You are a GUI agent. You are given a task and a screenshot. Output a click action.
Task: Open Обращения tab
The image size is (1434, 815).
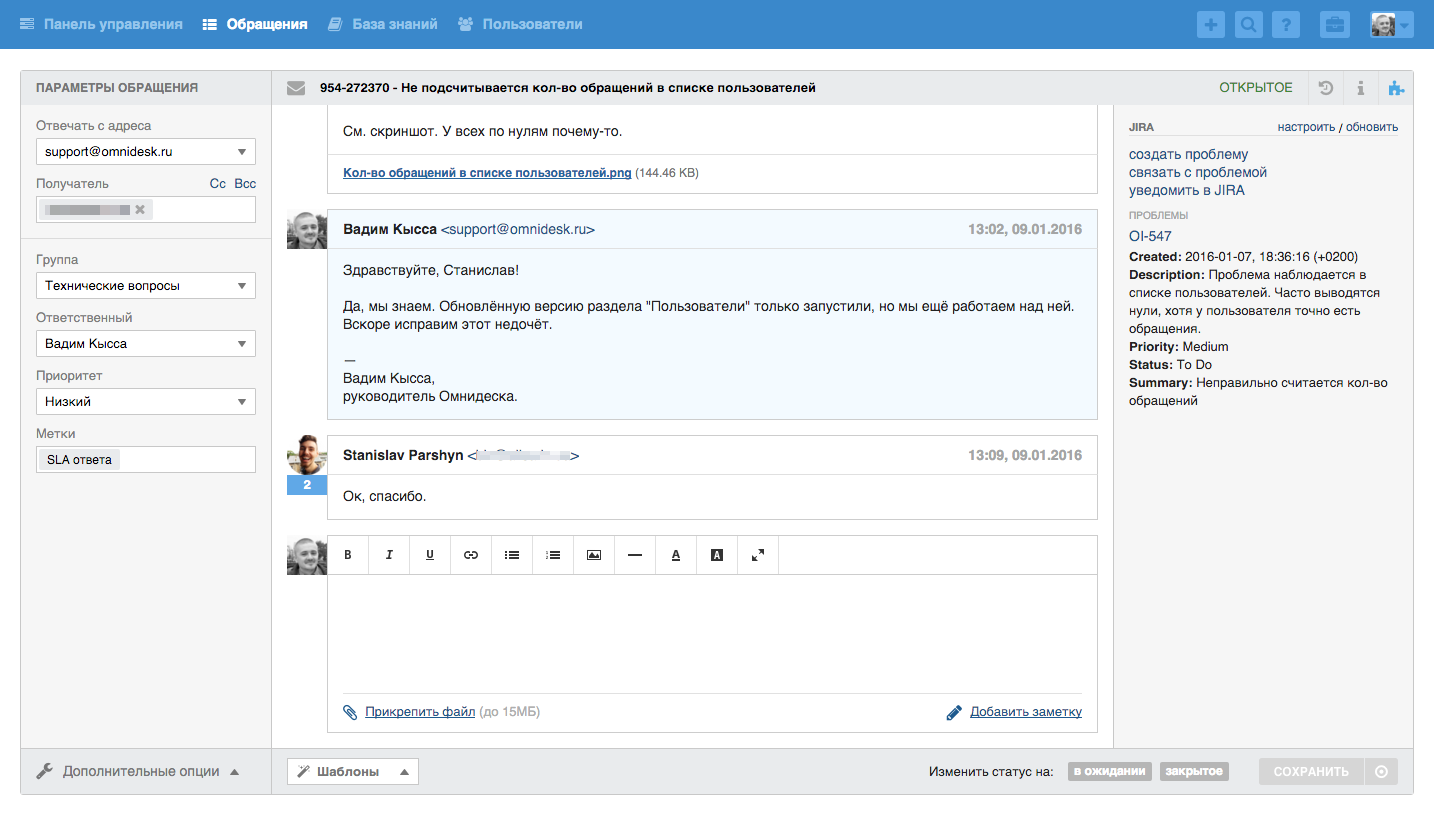pos(255,24)
